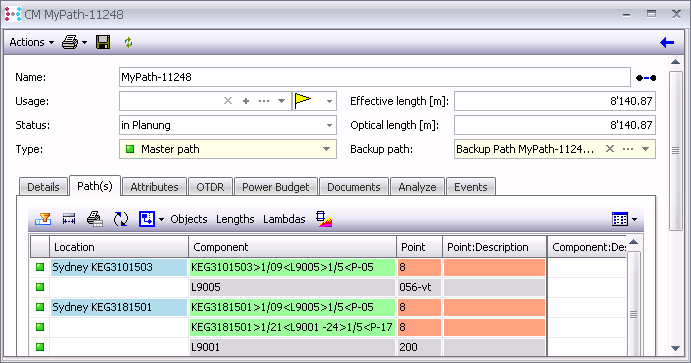Select the Sydney KEG3101503 location cell
This screenshot has height=363, width=691.
click(x=119, y=267)
